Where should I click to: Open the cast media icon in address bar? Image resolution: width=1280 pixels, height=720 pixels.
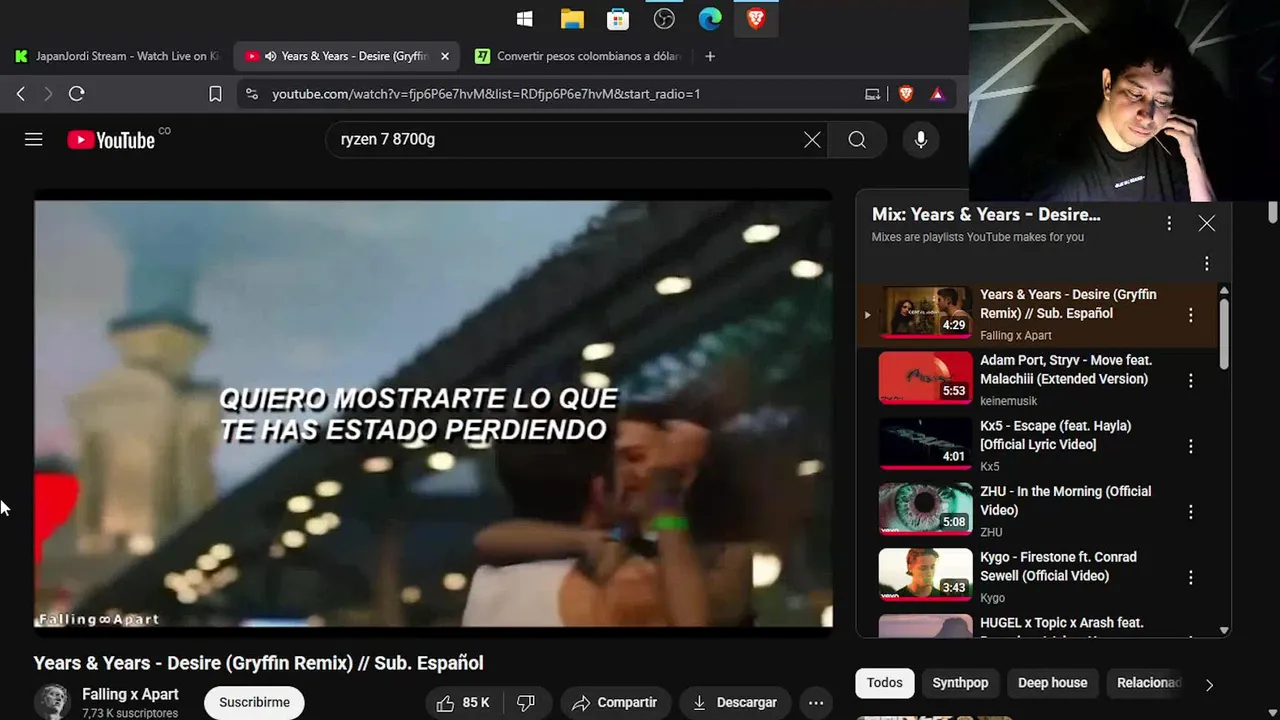[873, 94]
